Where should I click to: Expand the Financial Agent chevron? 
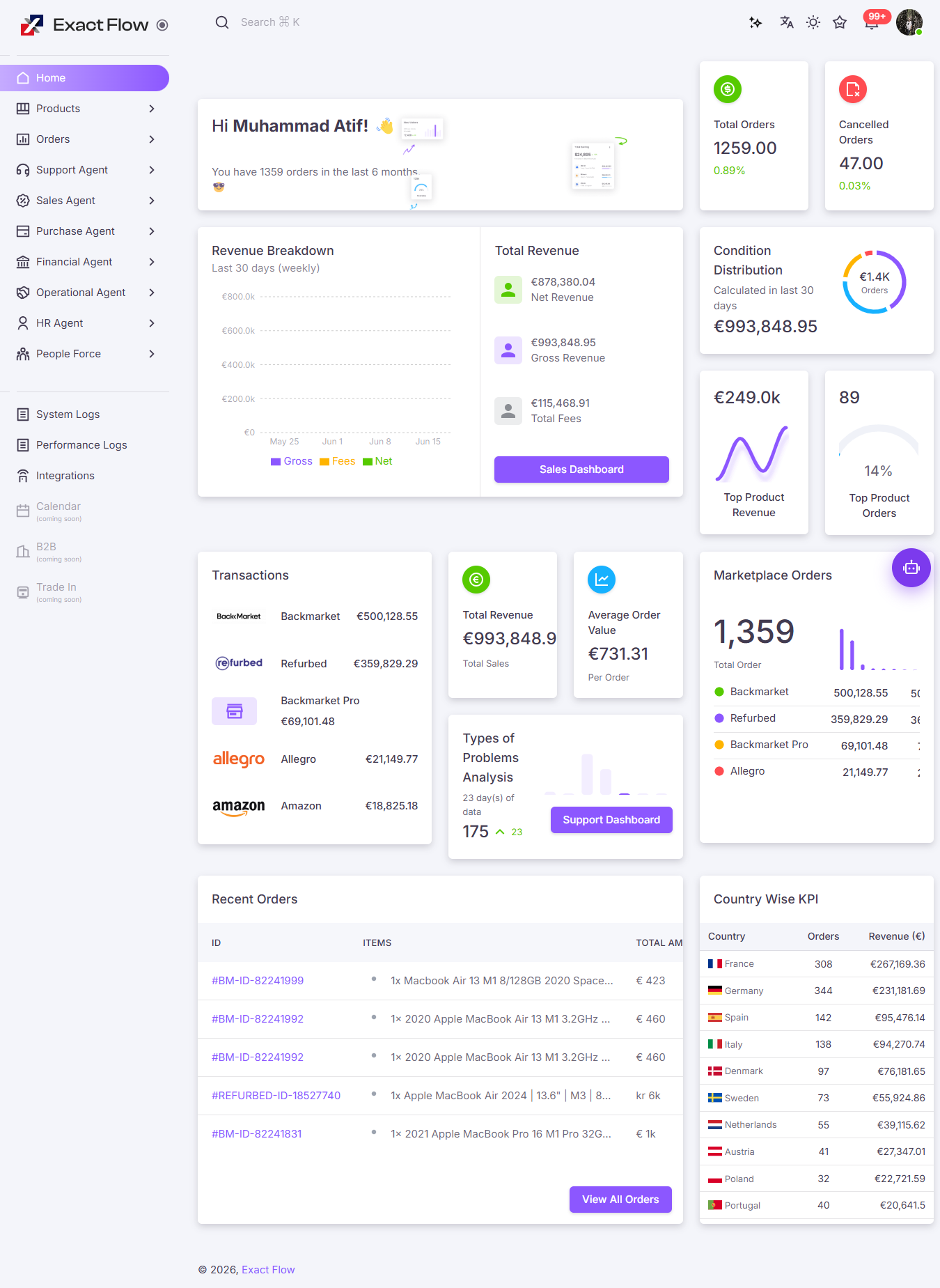(152, 262)
